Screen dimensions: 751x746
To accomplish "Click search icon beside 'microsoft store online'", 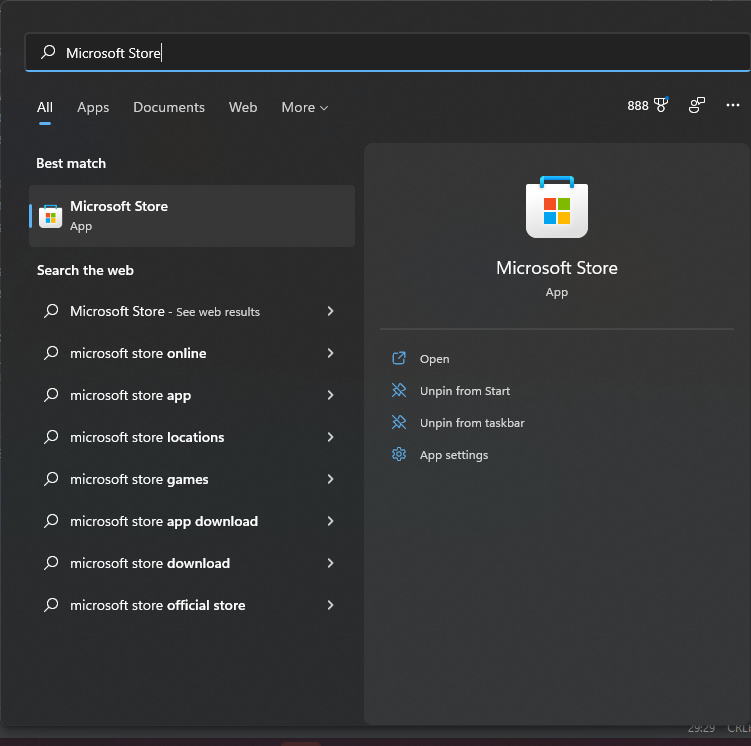I will (x=51, y=353).
